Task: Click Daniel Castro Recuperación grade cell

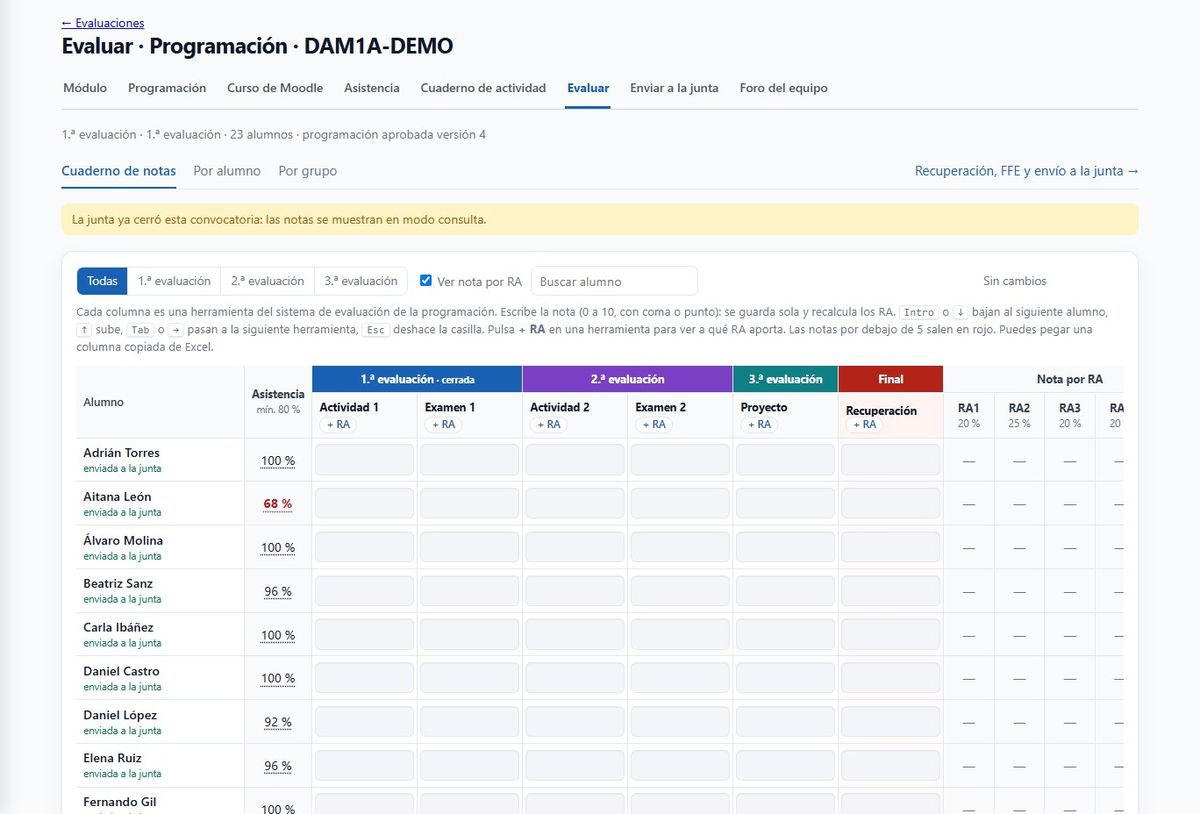Action: pos(890,678)
